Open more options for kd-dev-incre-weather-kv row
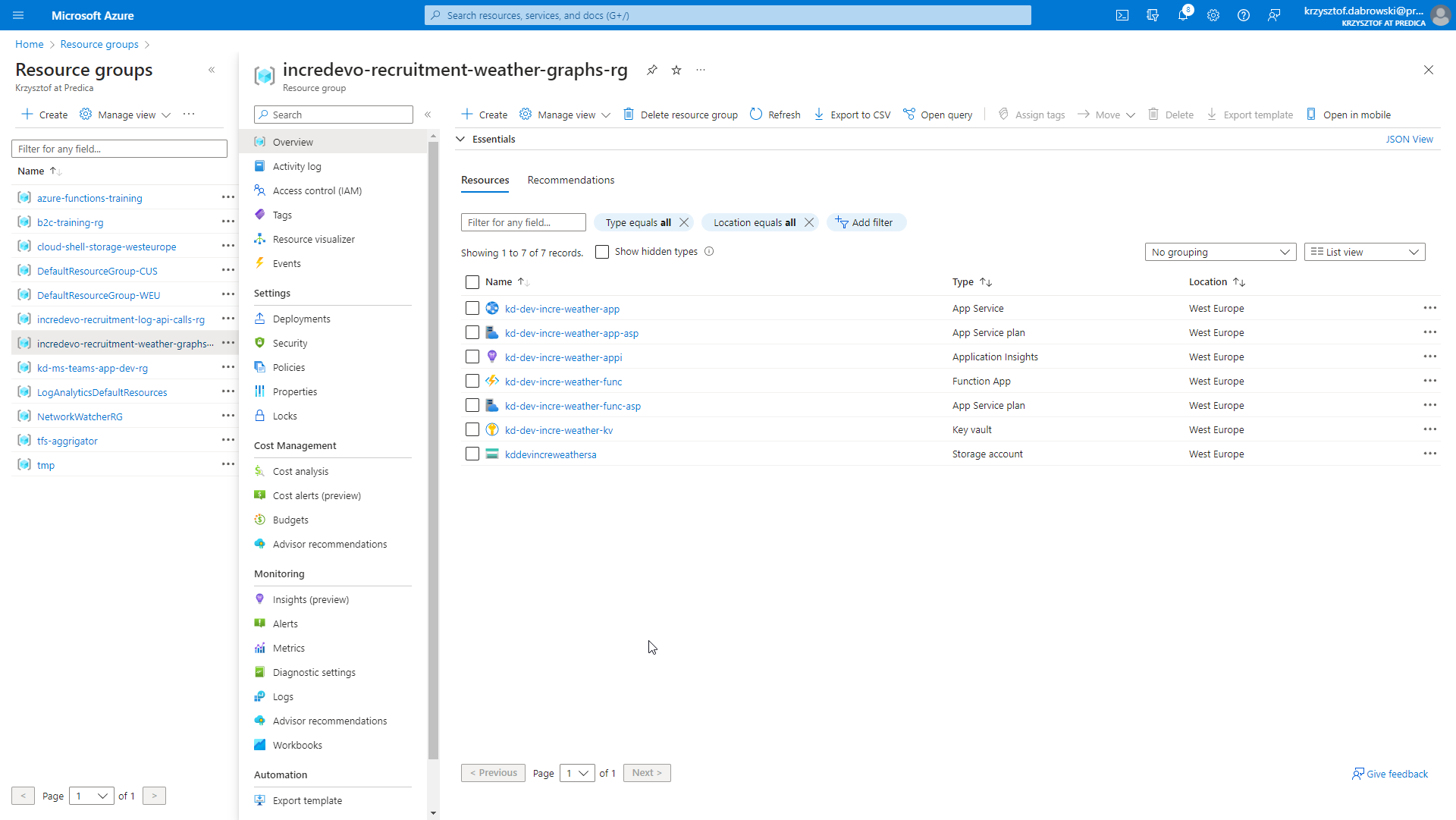Viewport: 1456px width, 820px height. [1429, 429]
